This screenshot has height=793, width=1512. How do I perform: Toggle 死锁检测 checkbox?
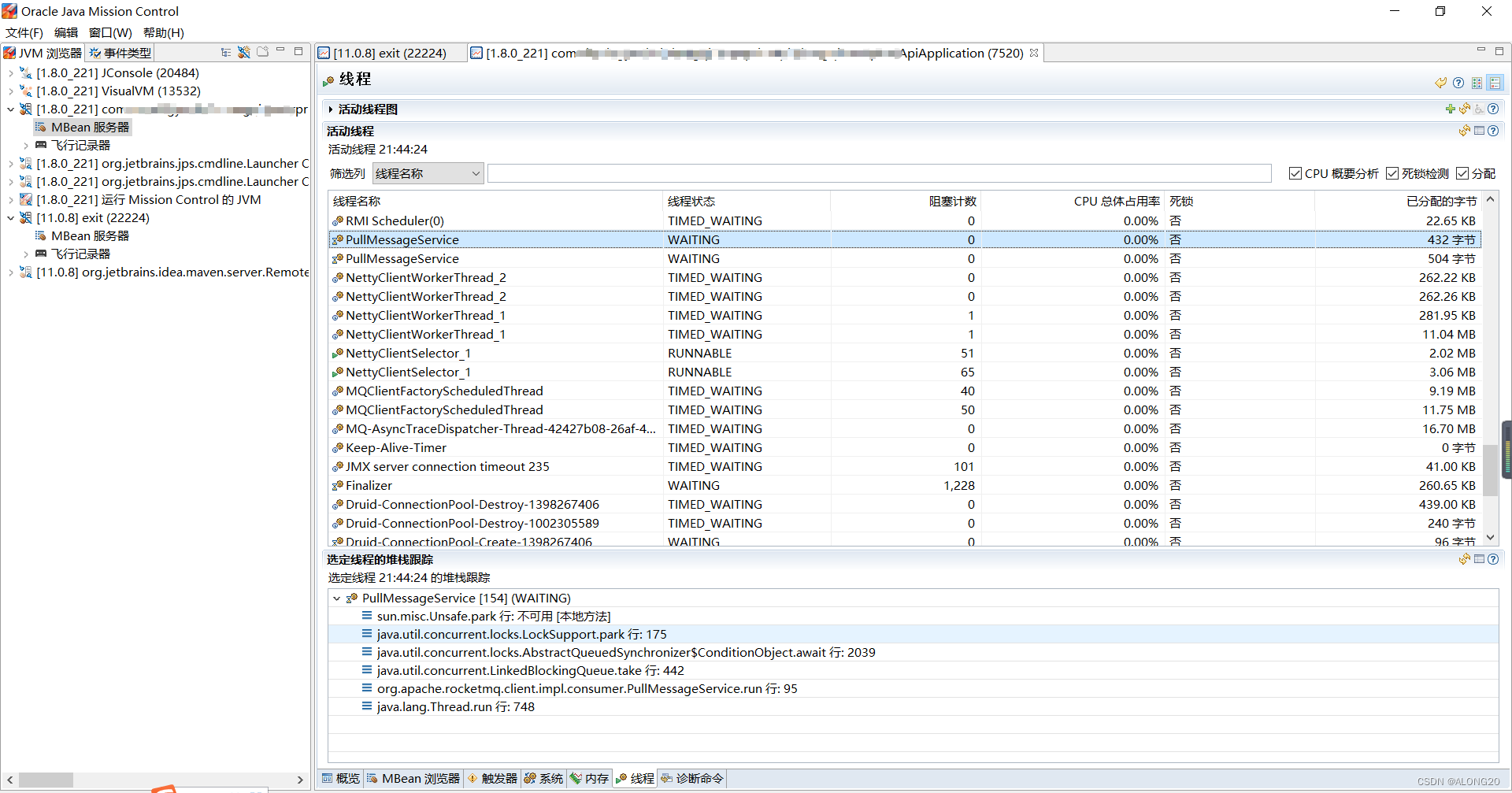click(1392, 173)
